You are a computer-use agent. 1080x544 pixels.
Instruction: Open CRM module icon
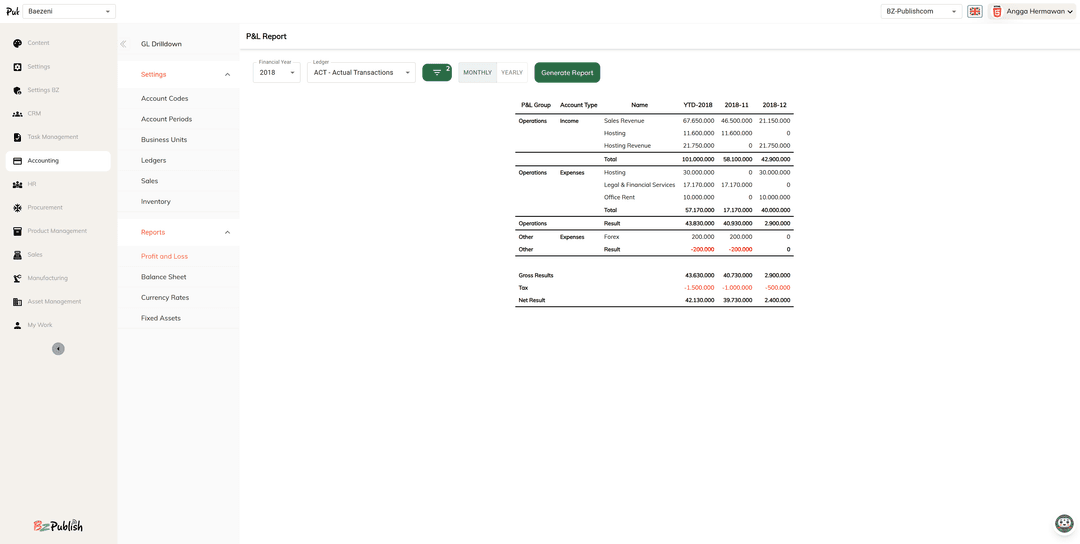tap(17, 114)
